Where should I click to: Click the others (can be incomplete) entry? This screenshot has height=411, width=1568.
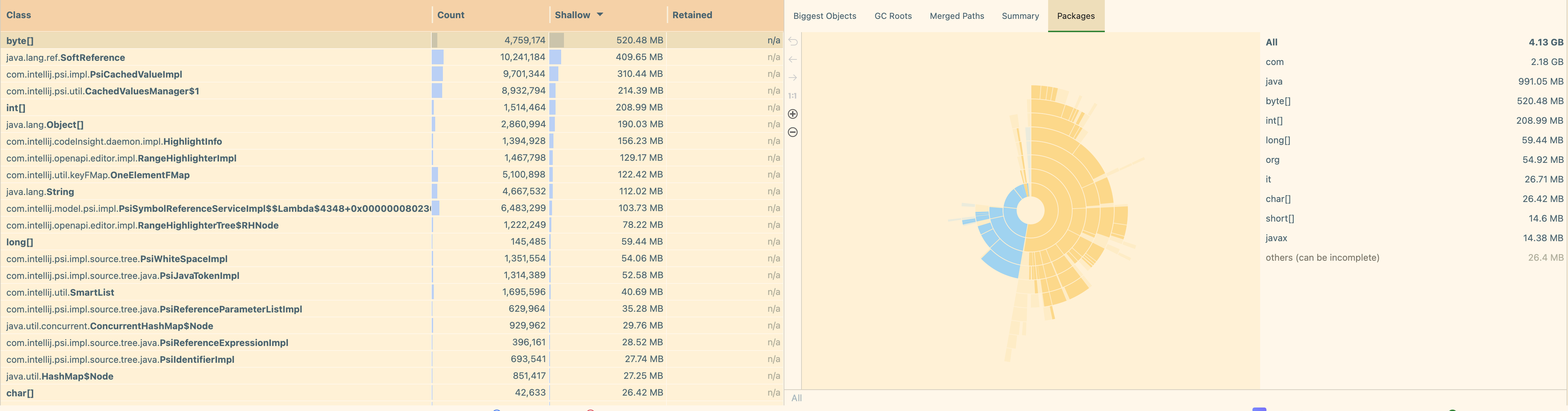click(x=1414, y=258)
